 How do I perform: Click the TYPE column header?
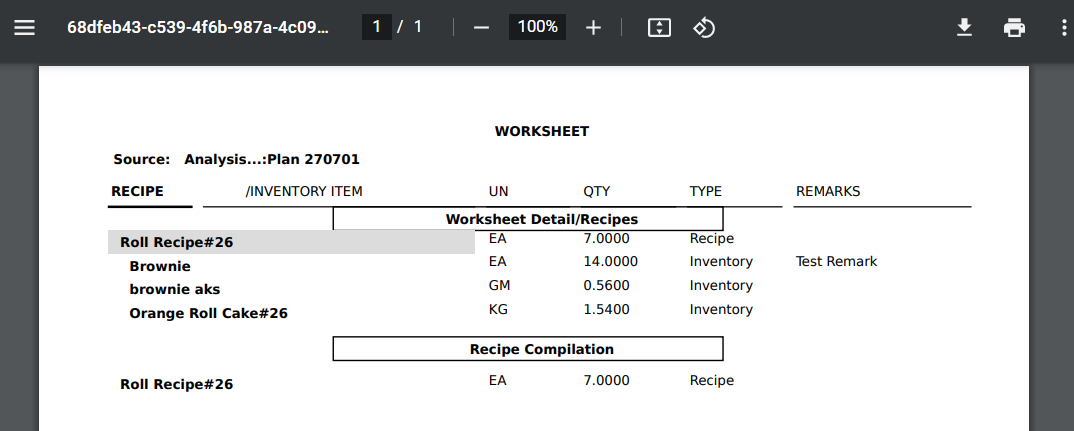coord(705,191)
